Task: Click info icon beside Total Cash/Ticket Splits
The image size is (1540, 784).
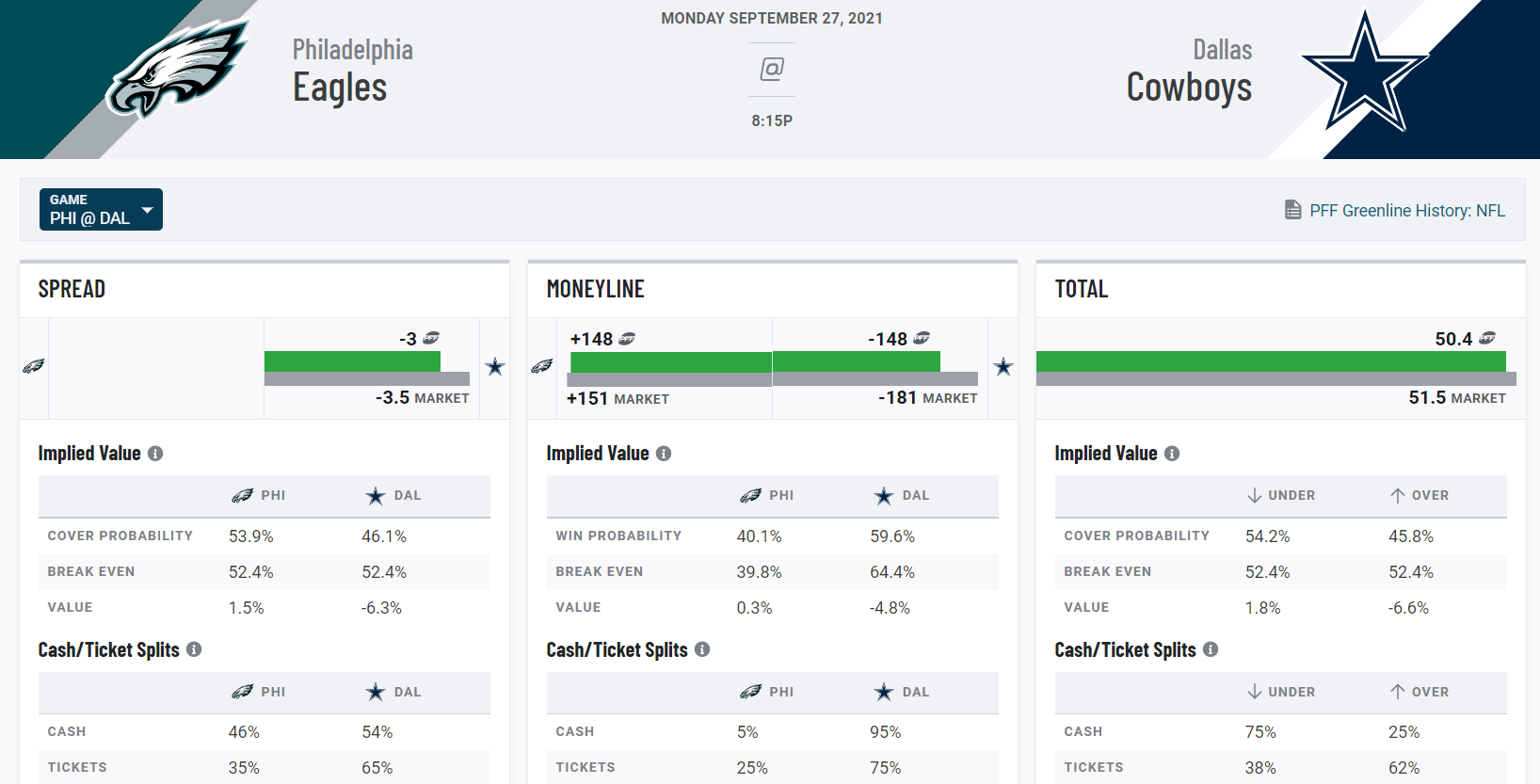Action: (1211, 649)
